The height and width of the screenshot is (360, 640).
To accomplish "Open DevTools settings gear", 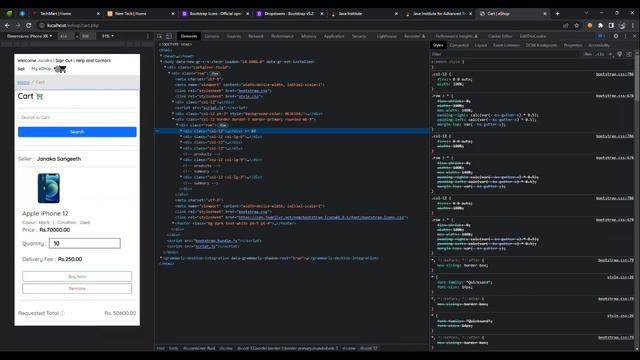I will [616, 36].
